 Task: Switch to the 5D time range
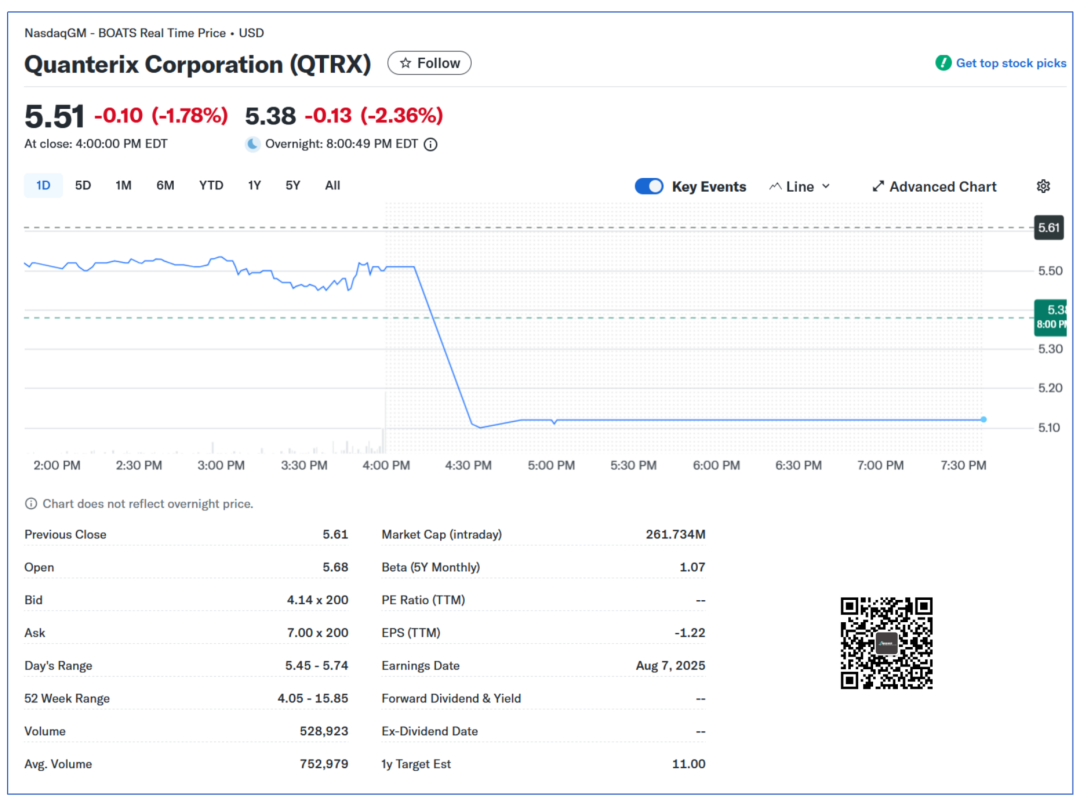(x=83, y=185)
